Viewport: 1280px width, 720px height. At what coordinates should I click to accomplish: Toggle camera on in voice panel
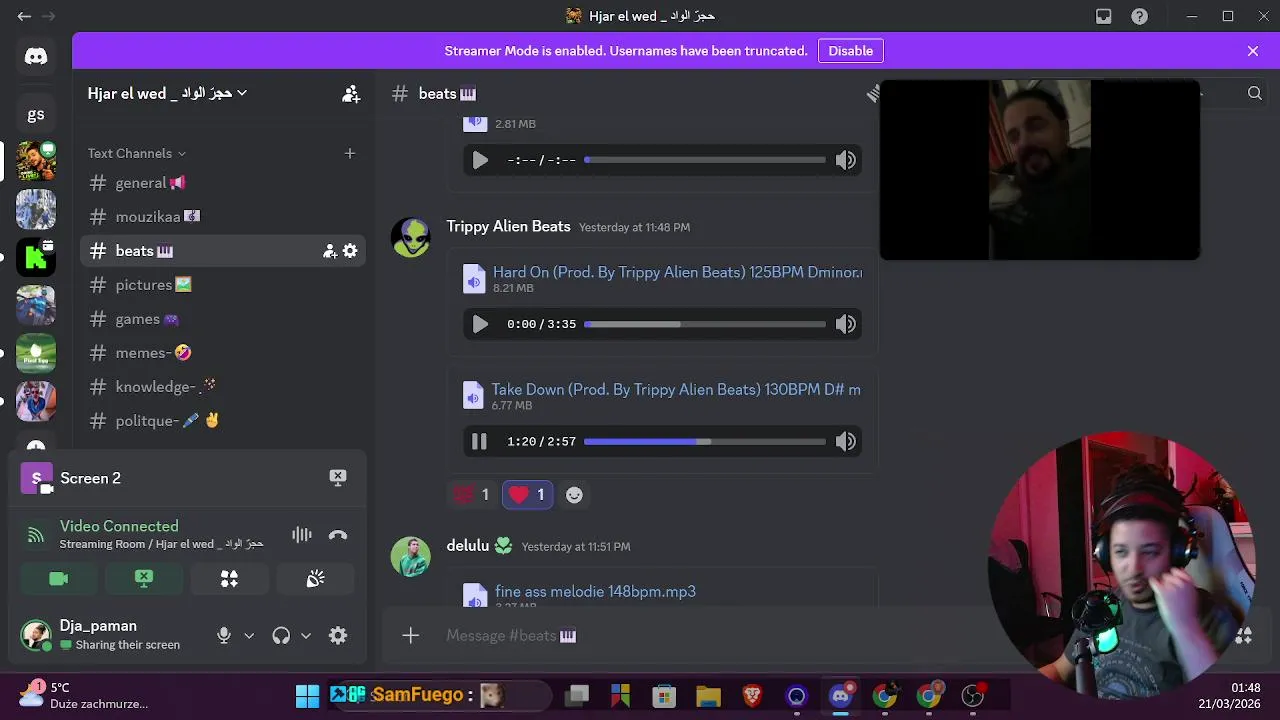tap(59, 579)
